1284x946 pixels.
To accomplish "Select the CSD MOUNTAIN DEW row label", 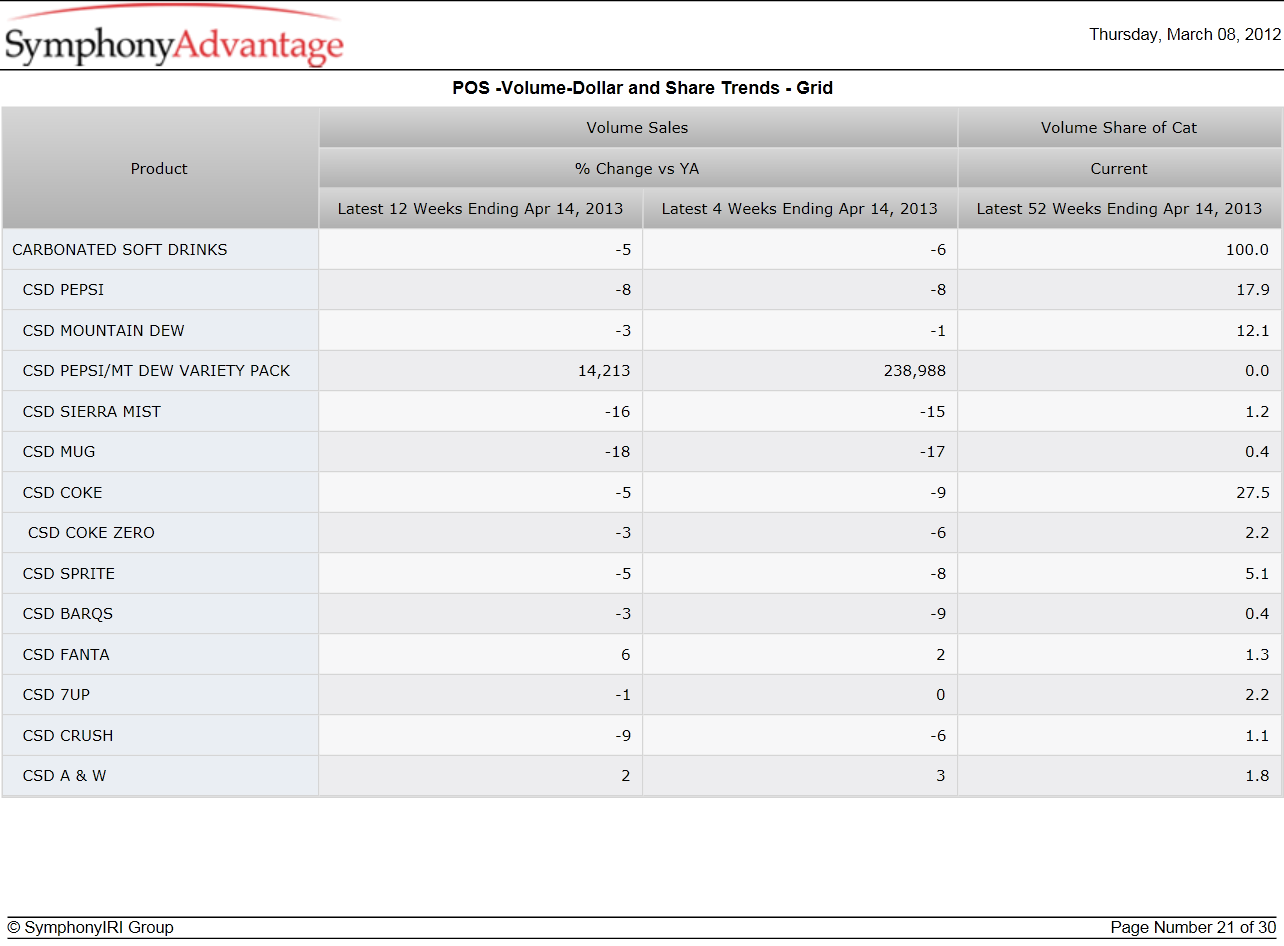I will coord(103,330).
